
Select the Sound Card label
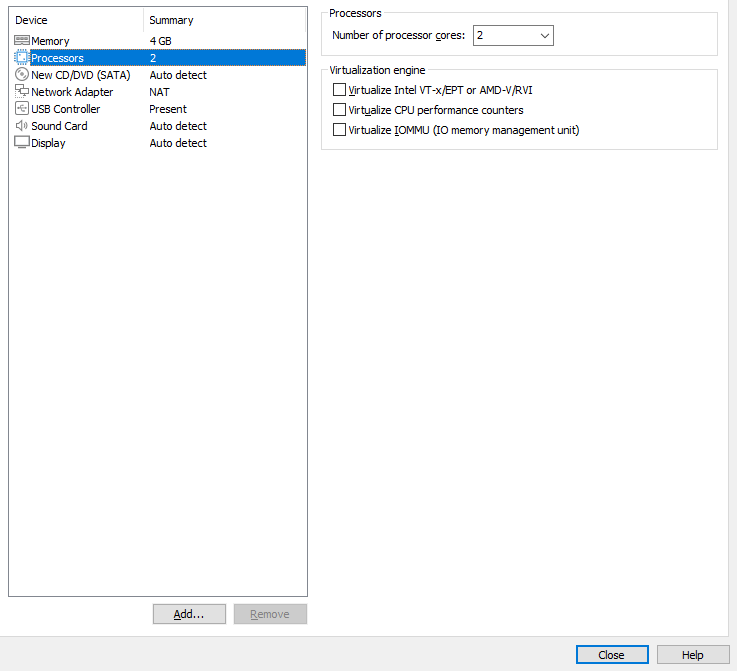pos(59,125)
